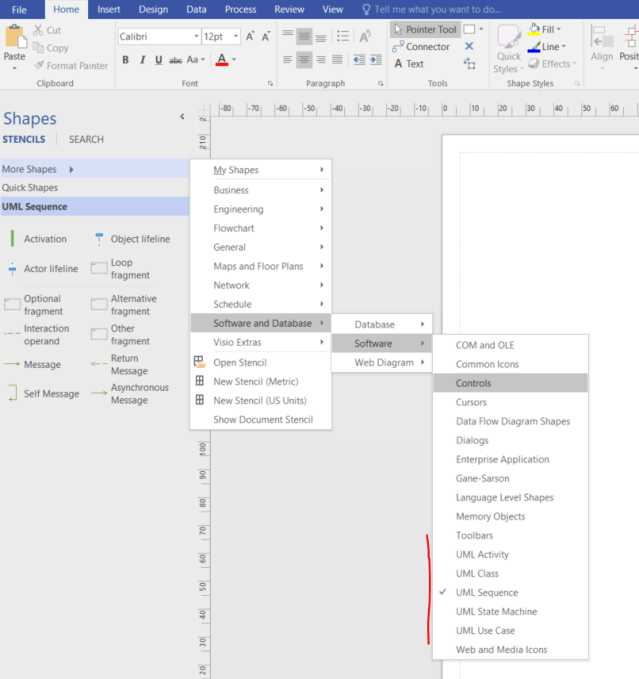This screenshot has height=679, width=639.
Task: Open the font name dropdown showing Calibri
Action: click(195, 37)
